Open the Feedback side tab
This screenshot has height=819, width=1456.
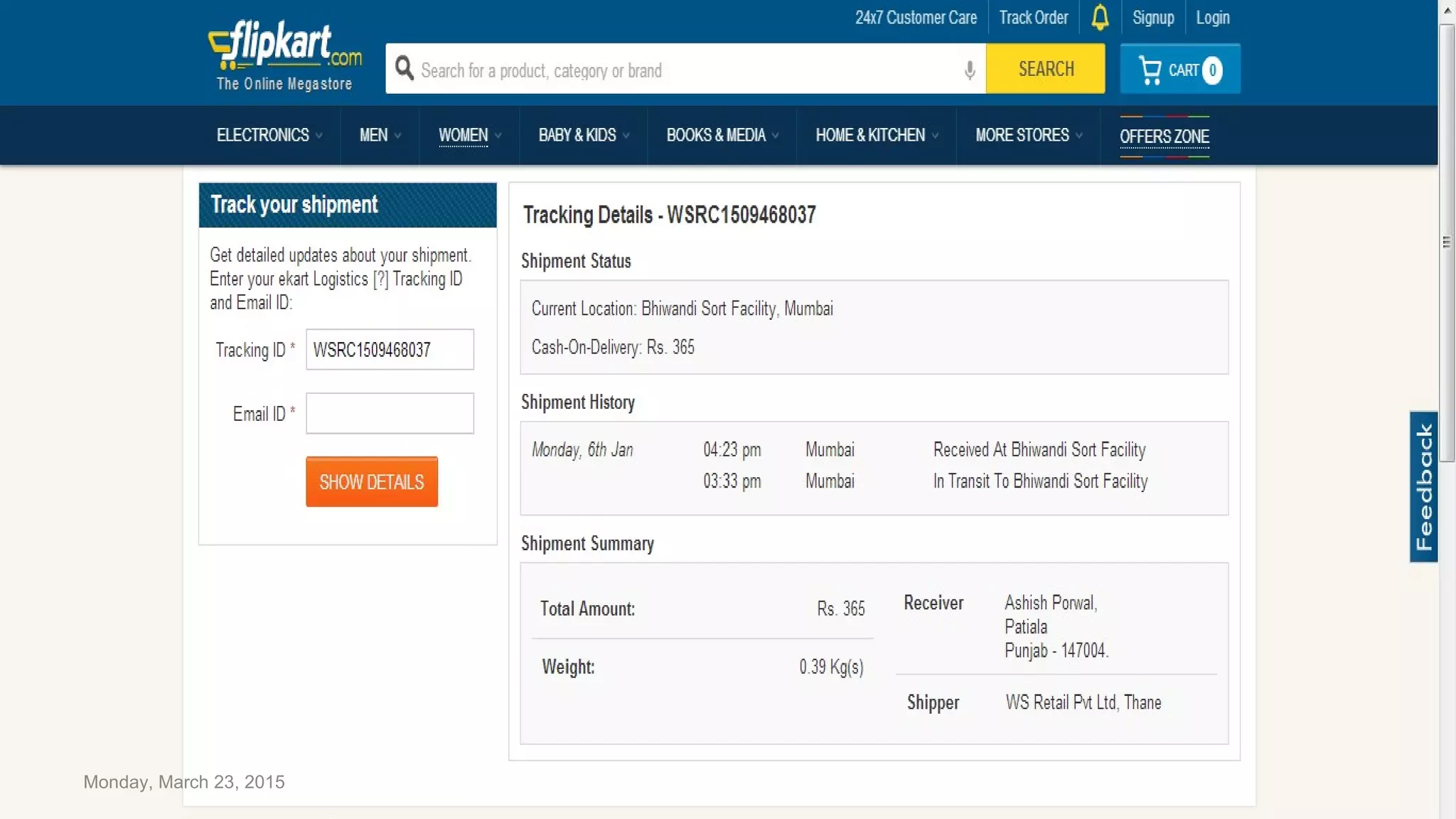tap(1423, 487)
